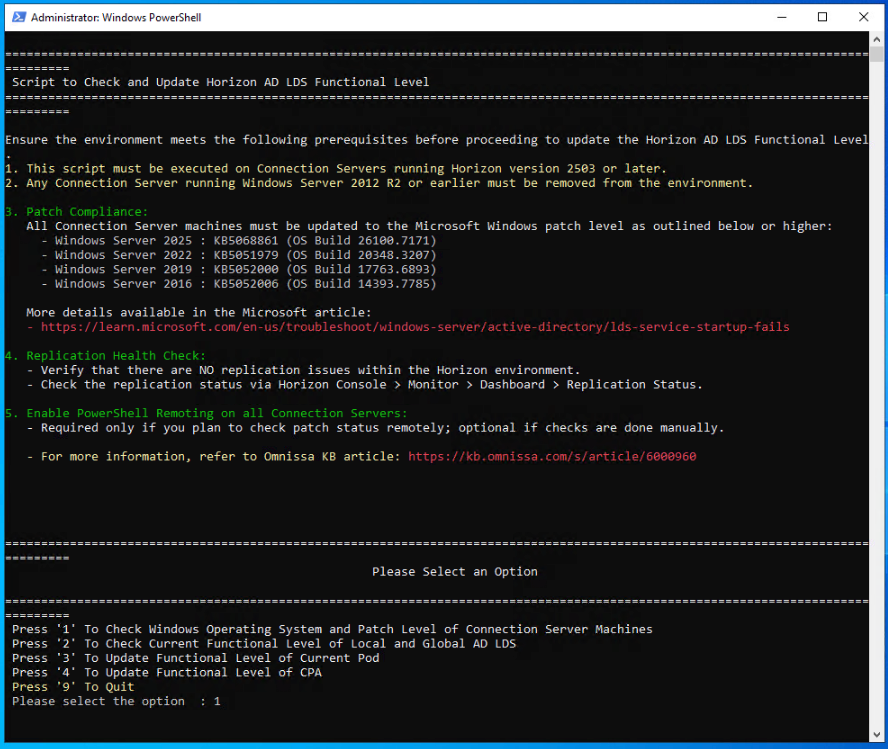Image resolution: width=888 pixels, height=749 pixels.
Task: Click the '4. Replication Health Check:' heading
Action: pos(105,356)
